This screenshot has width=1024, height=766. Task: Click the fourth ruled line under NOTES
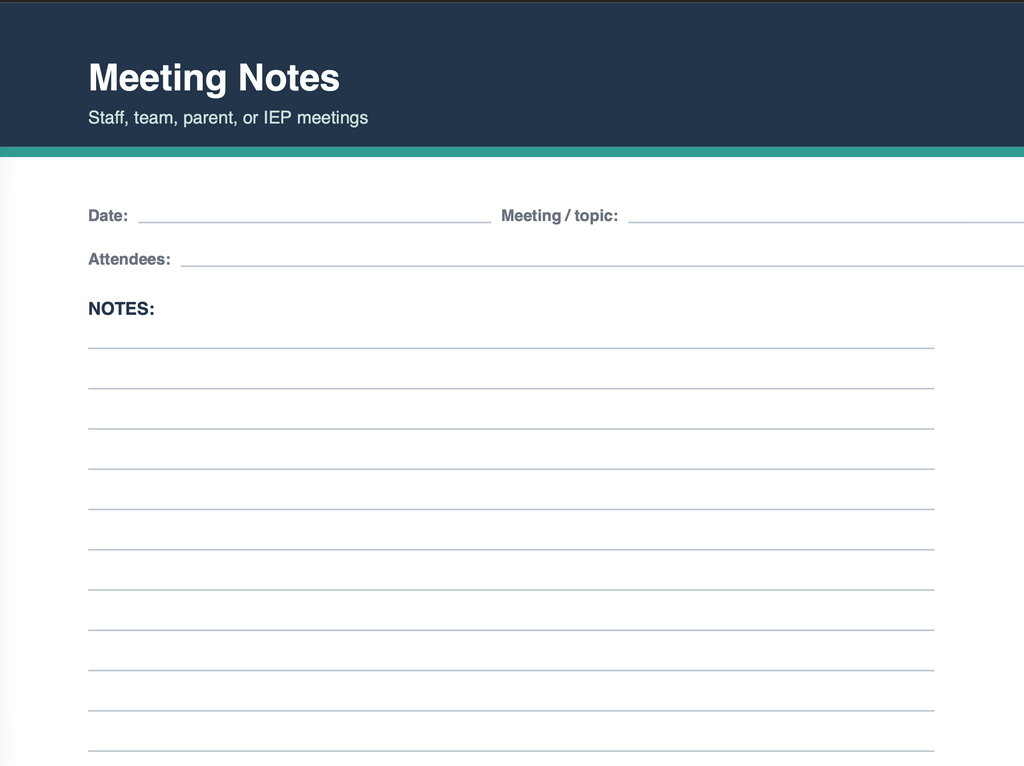coord(511,469)
